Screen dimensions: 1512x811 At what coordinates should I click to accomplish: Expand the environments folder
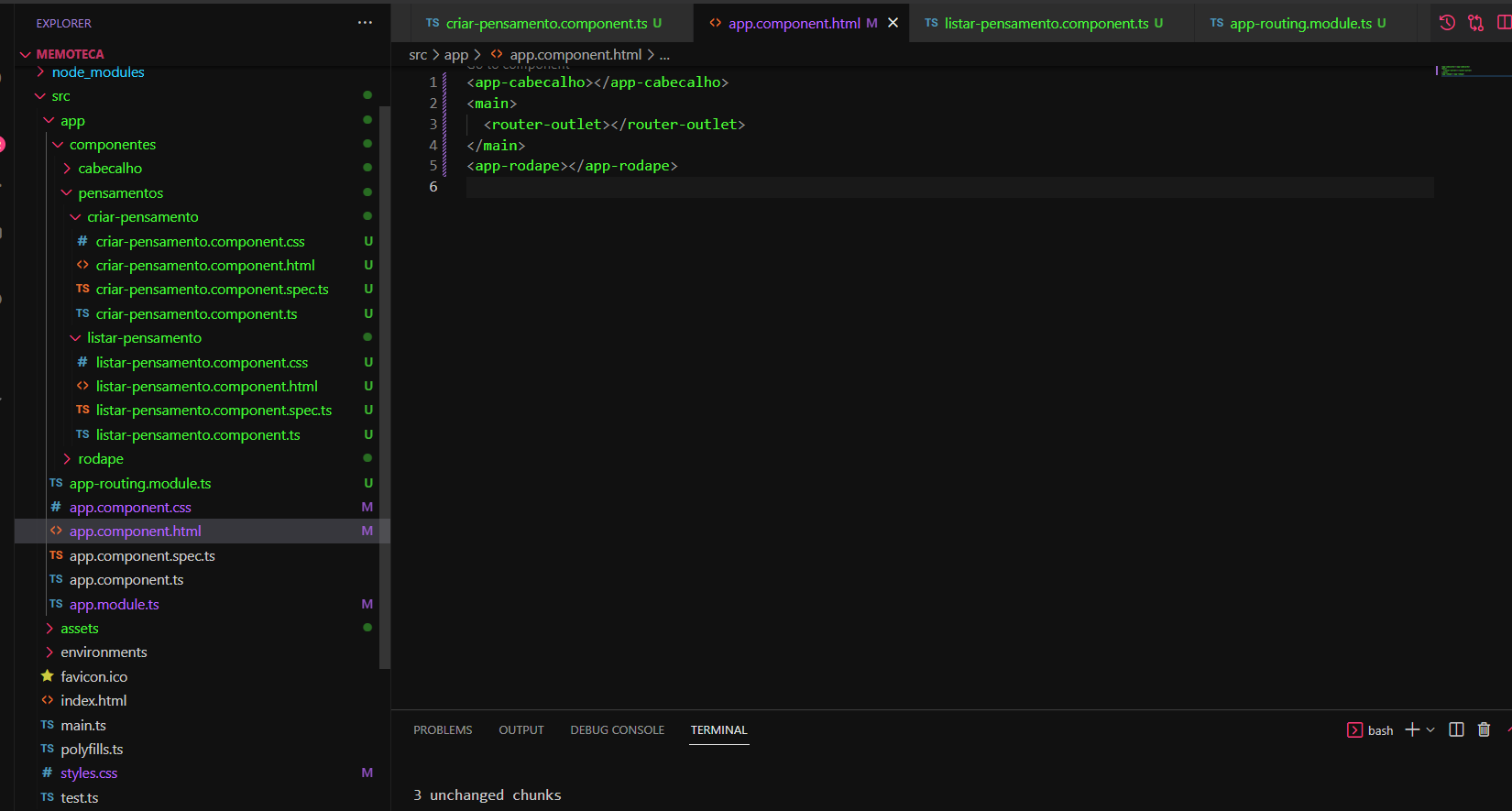[104, 652]
